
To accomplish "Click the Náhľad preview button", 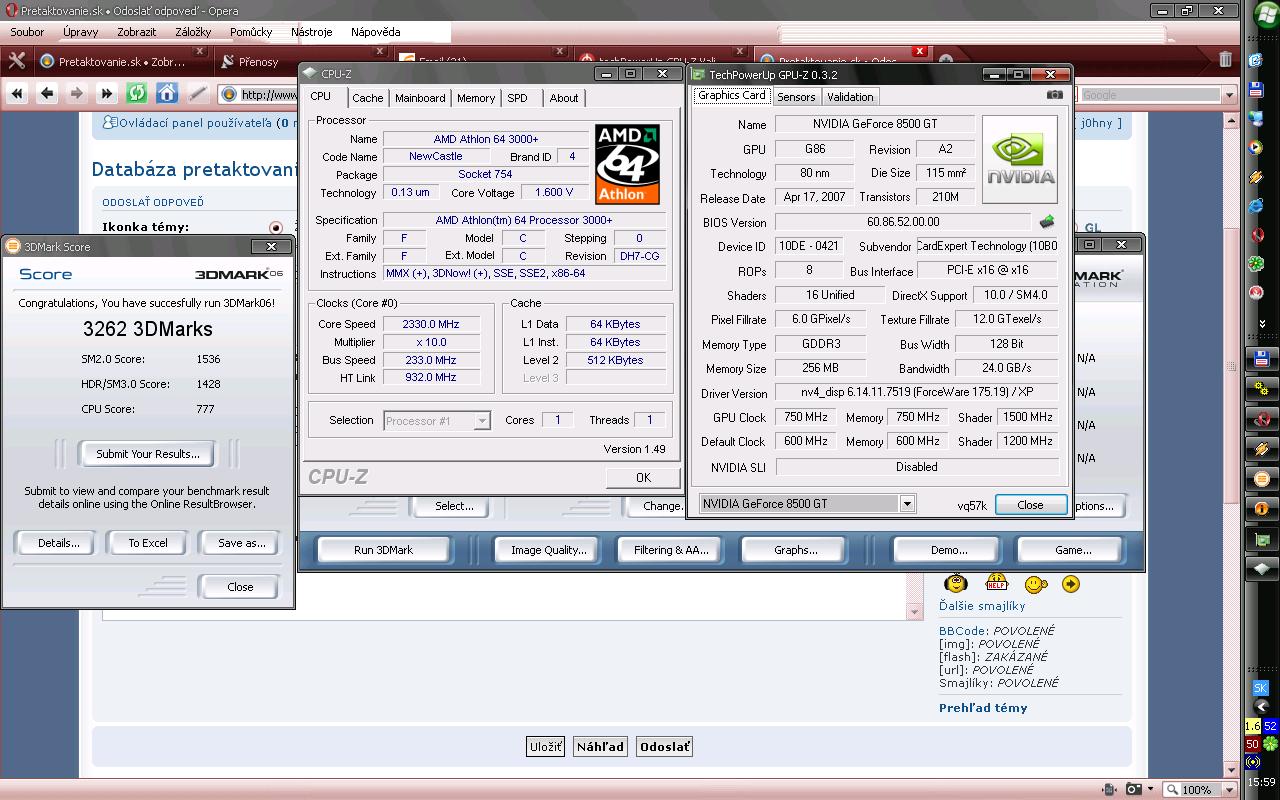I will [600, 747].
